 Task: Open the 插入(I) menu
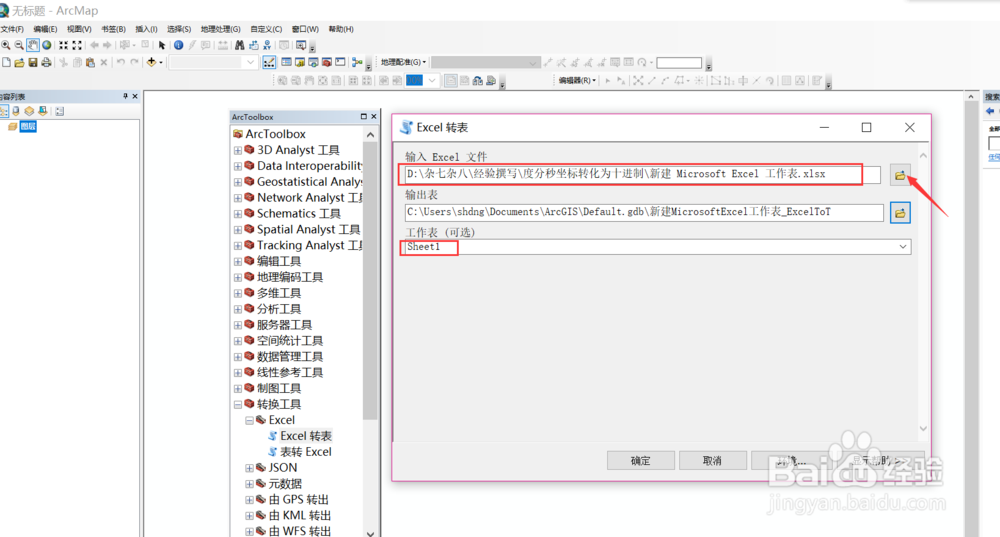coord(146,29)
